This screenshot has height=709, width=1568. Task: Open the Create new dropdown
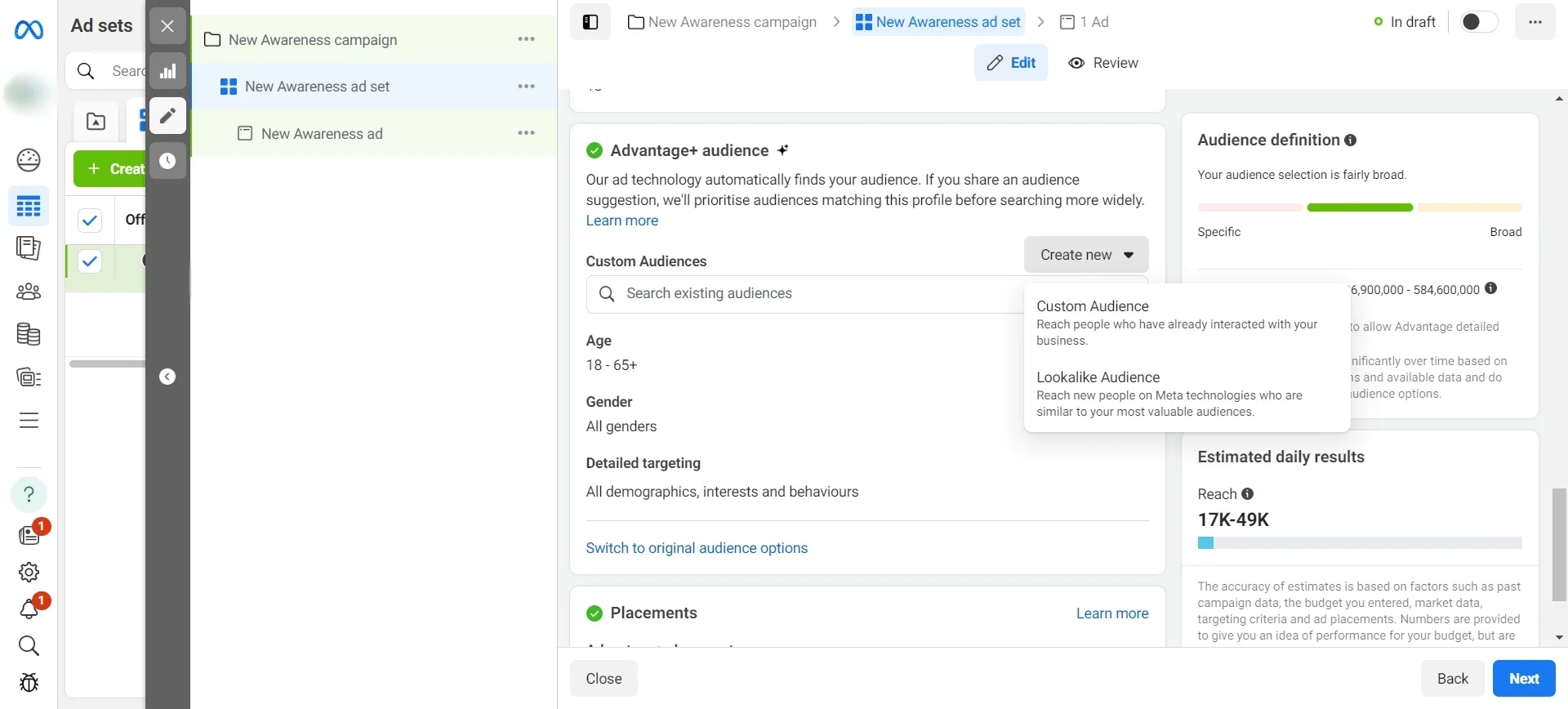tap(1086, 255)
